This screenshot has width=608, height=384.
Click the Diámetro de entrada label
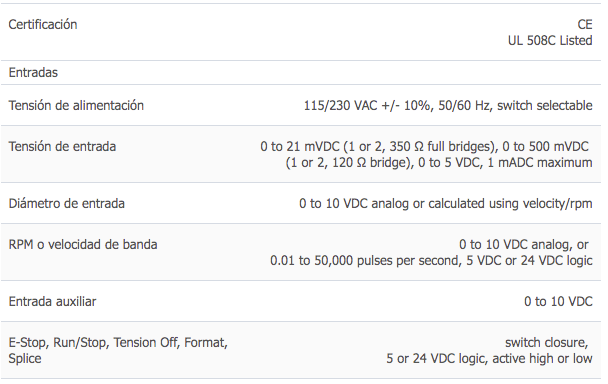(66, 204)
